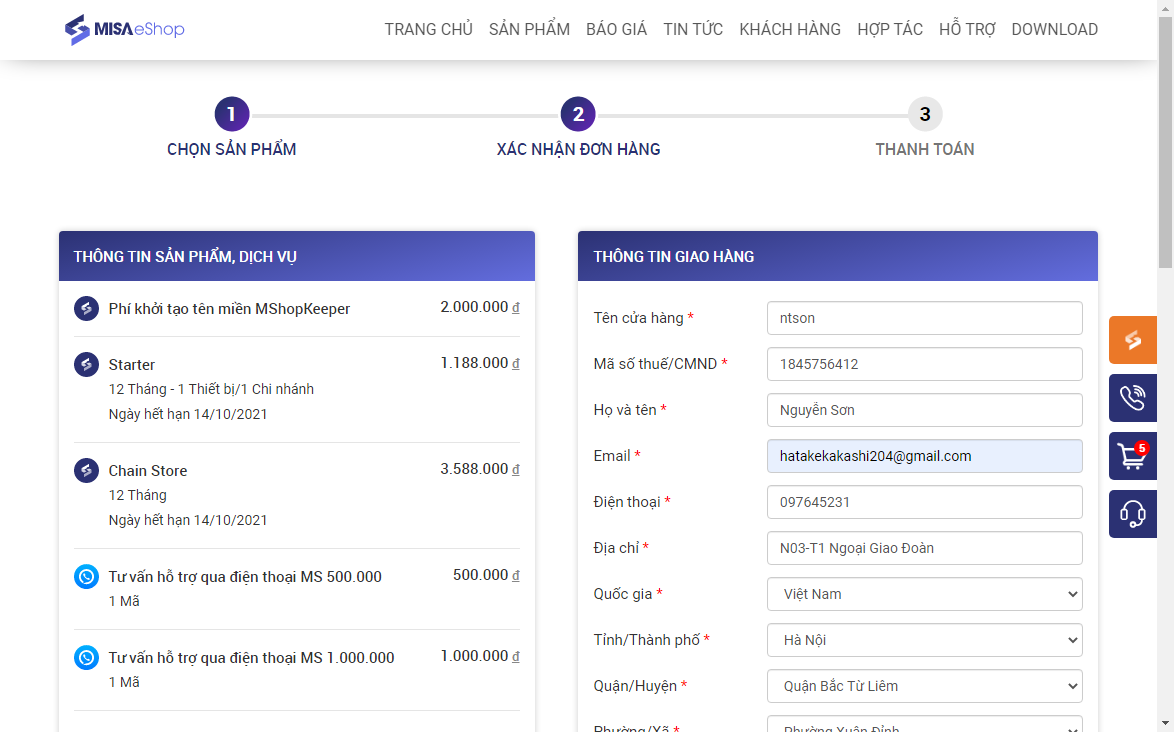Click the Starter product icon

coord(87,365)
